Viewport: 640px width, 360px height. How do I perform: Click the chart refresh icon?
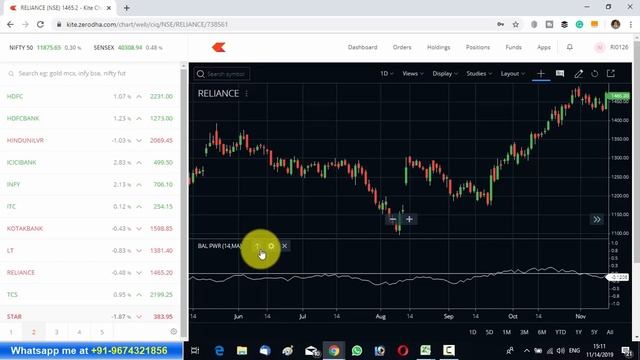click(595, 73)
